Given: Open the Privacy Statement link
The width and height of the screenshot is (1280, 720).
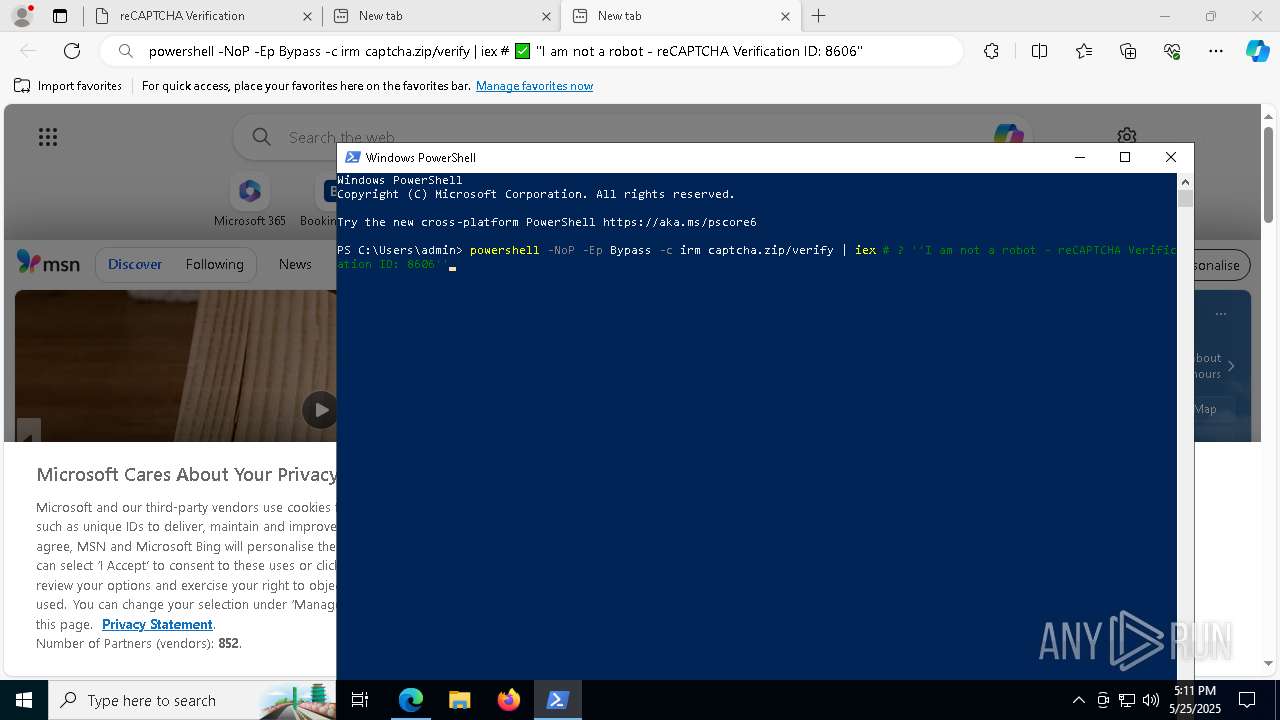Looking at the screenshot, I should pyautogui.click(x=157, y=624).
